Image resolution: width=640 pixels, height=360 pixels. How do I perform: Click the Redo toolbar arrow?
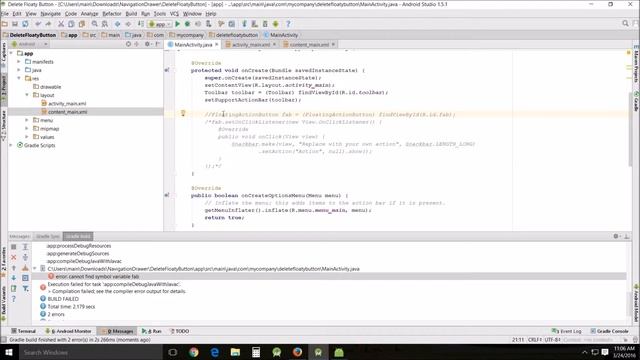pyautogui.click(x=48, y=24)
